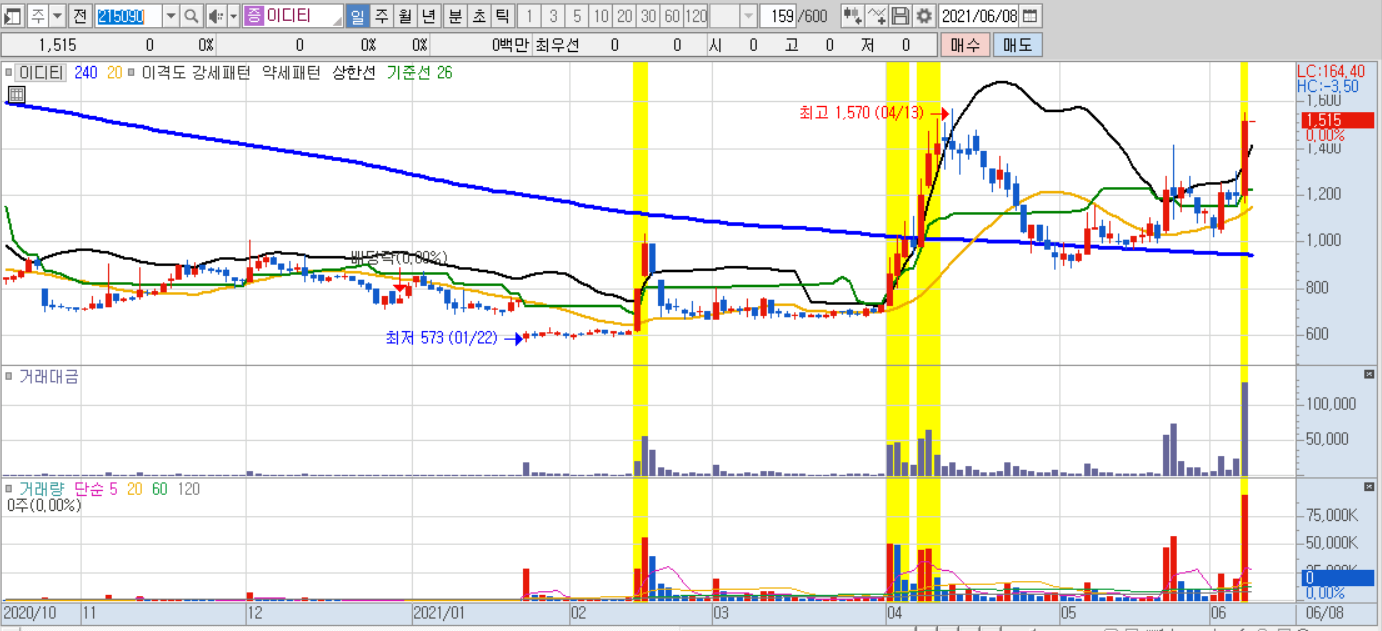1382x631 pixels.
Task: Click the 2021/06/08 date field
Action: [x=980, y=16]
